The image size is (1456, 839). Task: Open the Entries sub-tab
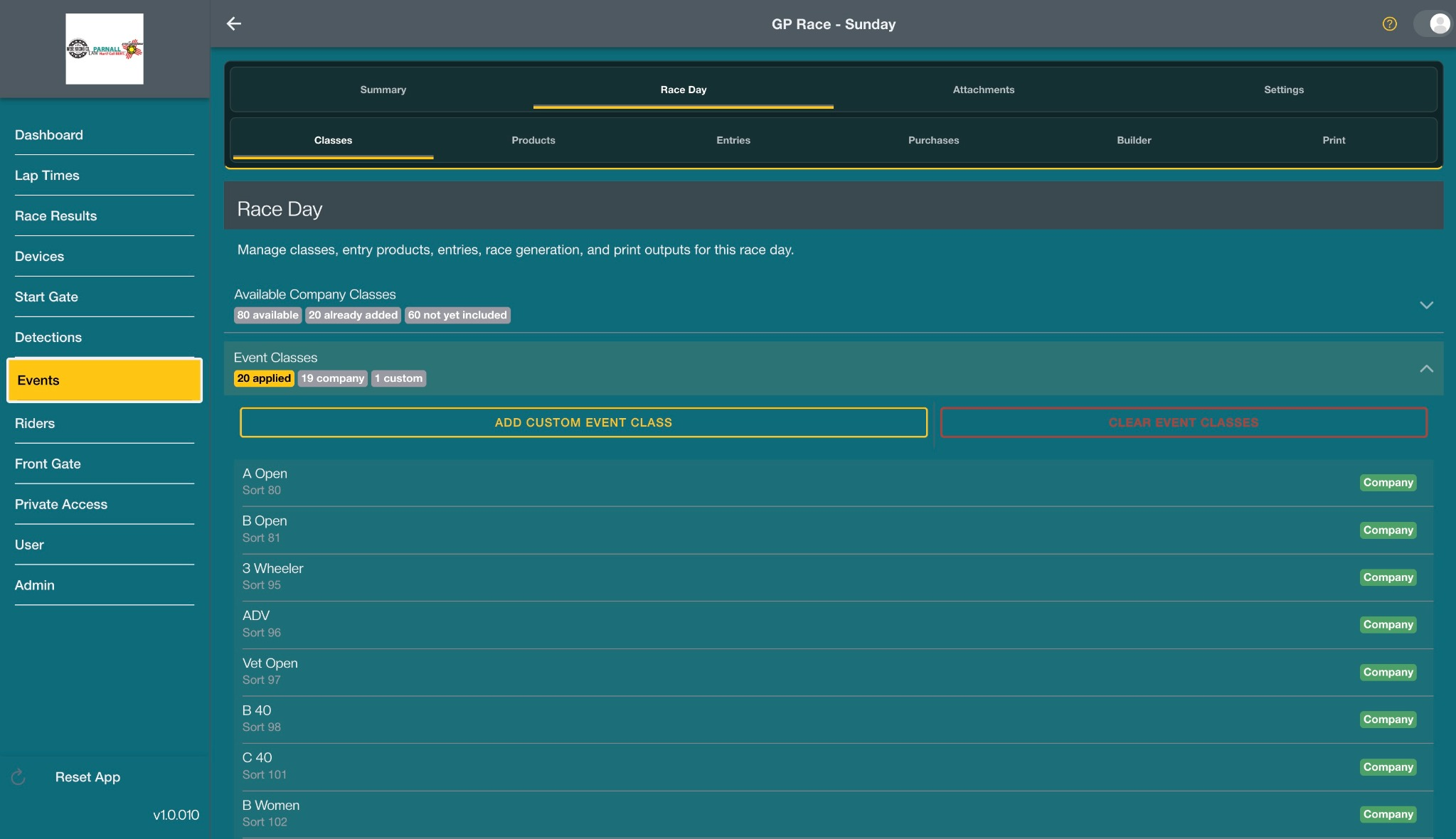click(x=733, y=140)
